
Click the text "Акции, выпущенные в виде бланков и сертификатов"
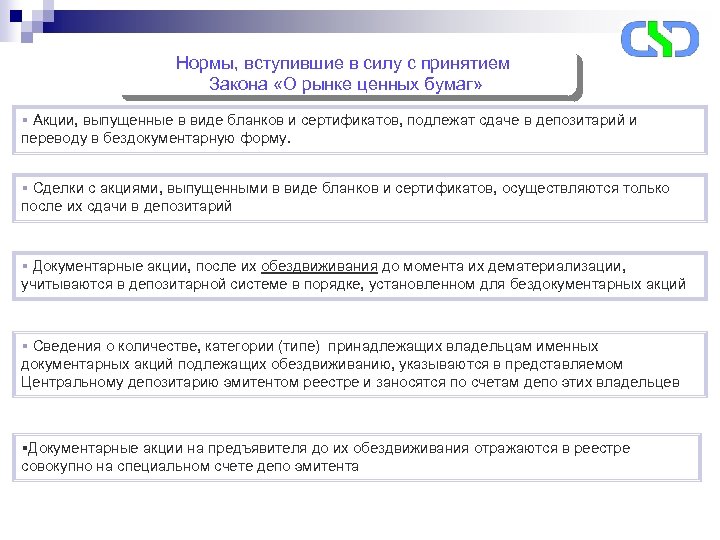pos(217,120)
